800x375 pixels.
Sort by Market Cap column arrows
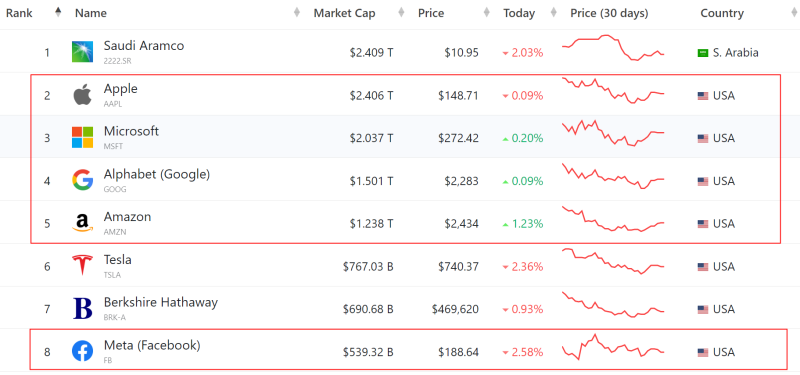click(402, 13)
